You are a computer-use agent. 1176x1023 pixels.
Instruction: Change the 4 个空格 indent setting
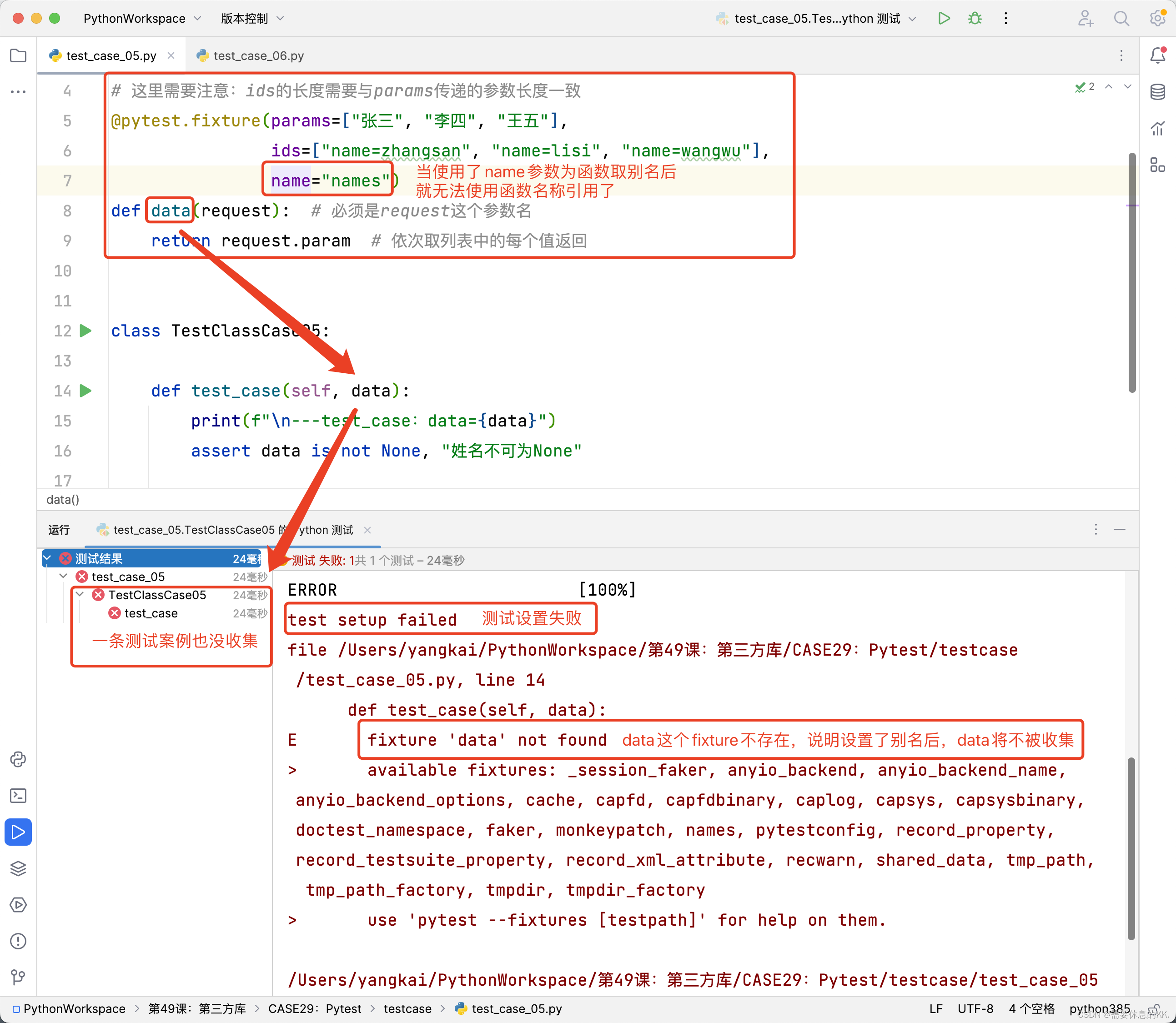coord(1031,1009)
